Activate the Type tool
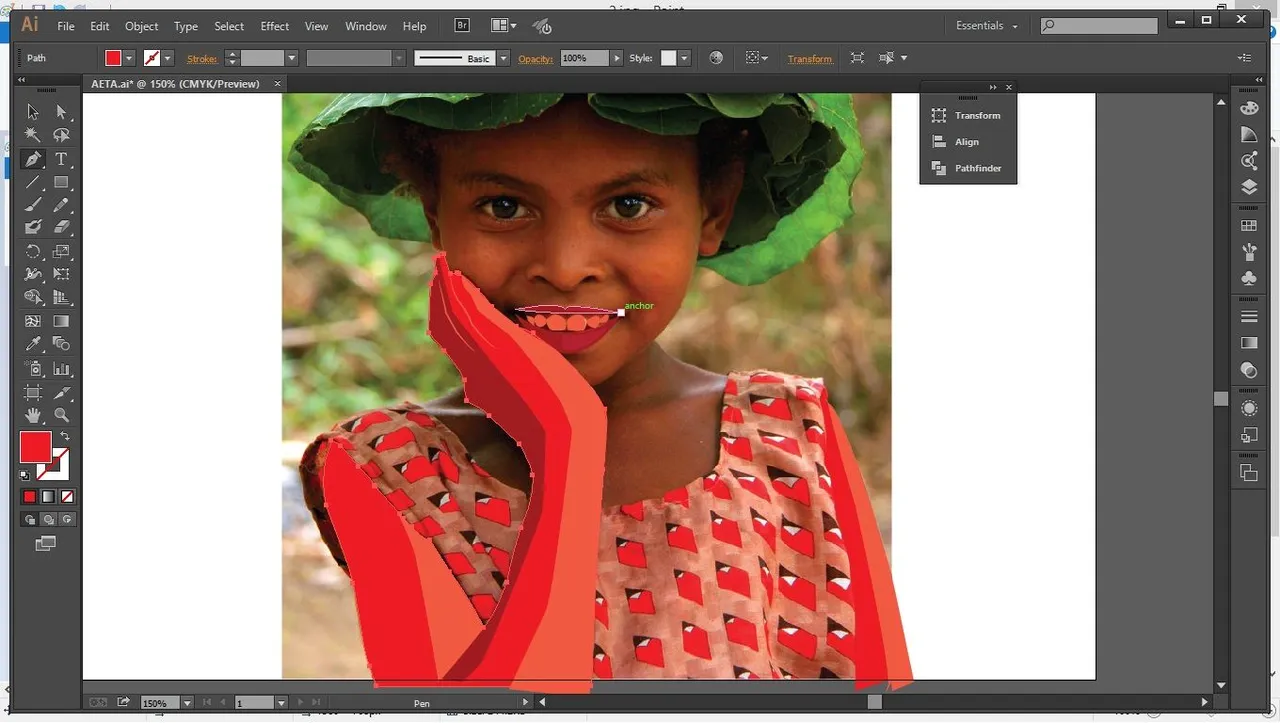The image size is (1280, 723). (x=61, y=159)
